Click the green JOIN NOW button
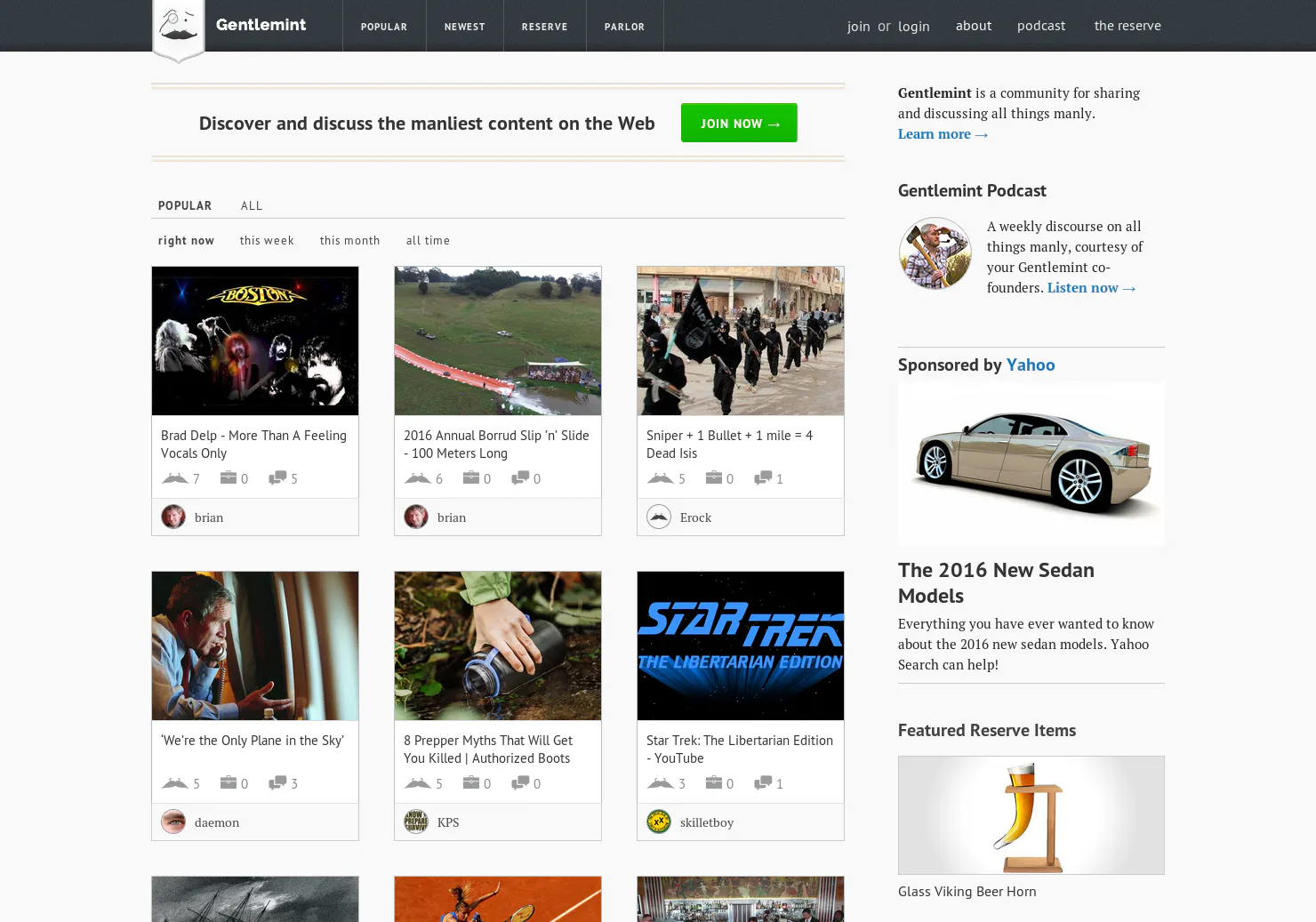Viewport: 1316px width, 922px height. (x=739, y=123)
